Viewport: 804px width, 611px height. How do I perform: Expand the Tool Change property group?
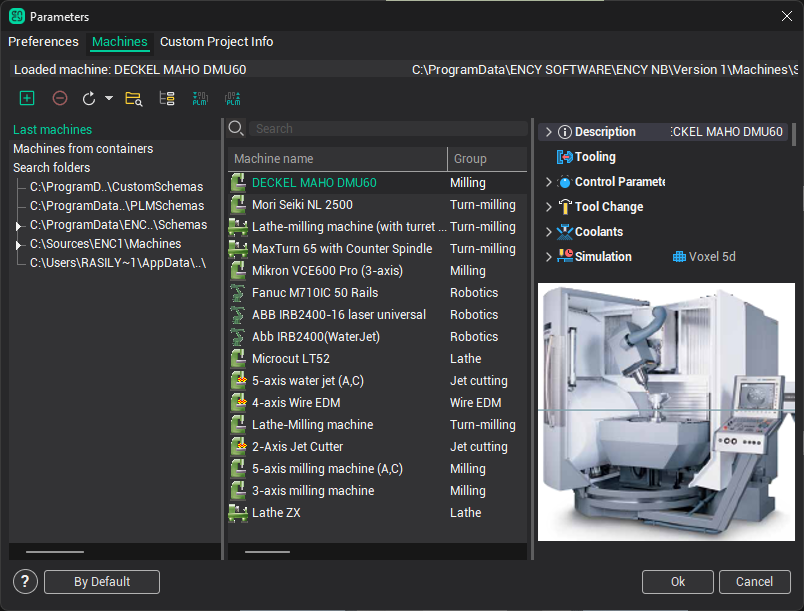click(x=548, y=207)
